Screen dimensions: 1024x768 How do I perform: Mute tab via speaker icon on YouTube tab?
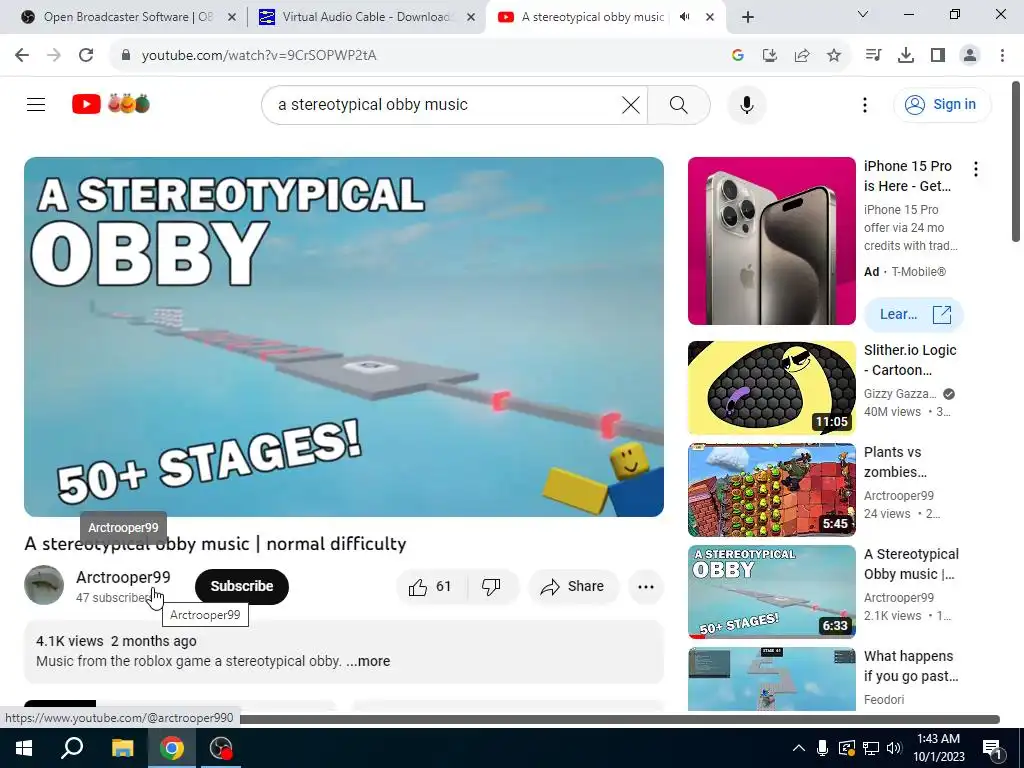pos(684,17)
